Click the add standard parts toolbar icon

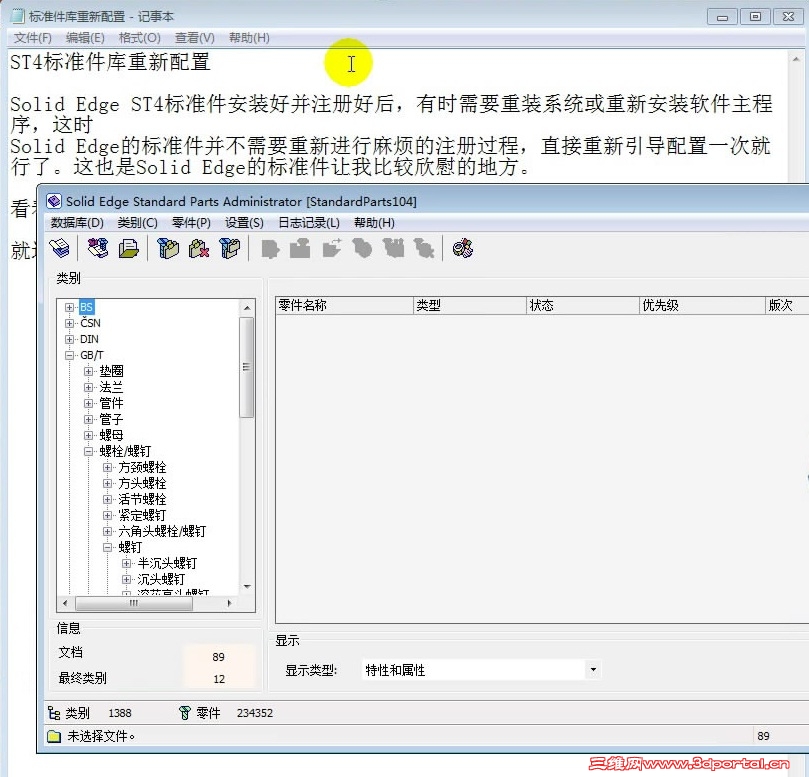tap(98, 248)
